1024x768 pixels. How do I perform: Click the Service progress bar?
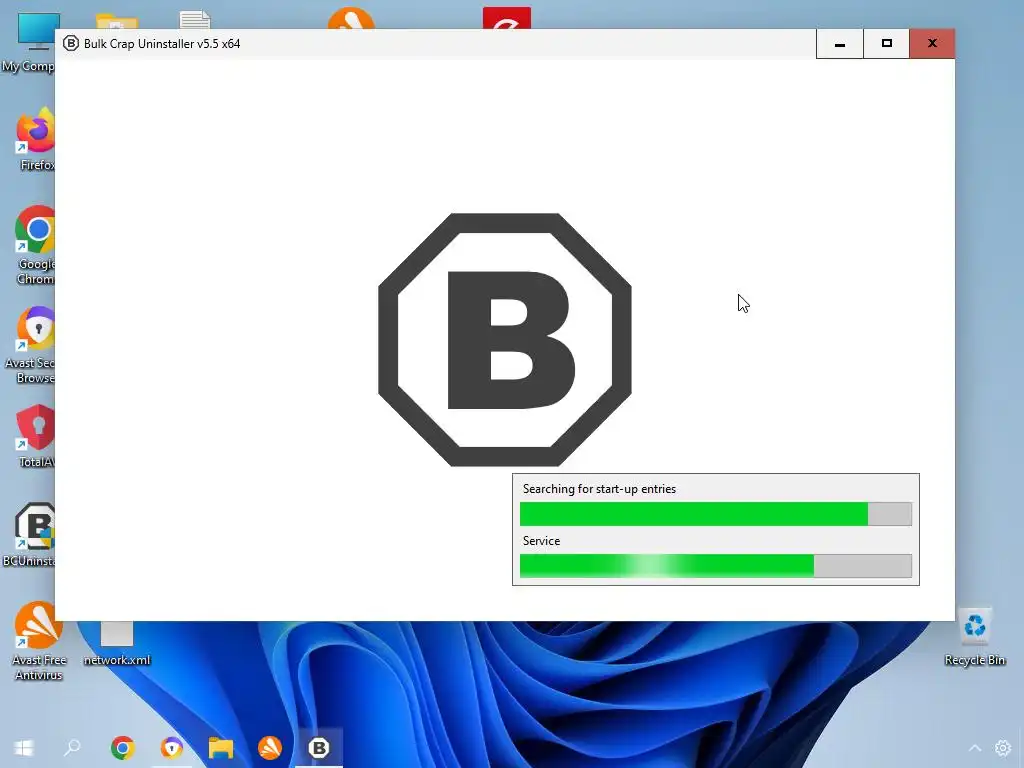coord(716,566)
